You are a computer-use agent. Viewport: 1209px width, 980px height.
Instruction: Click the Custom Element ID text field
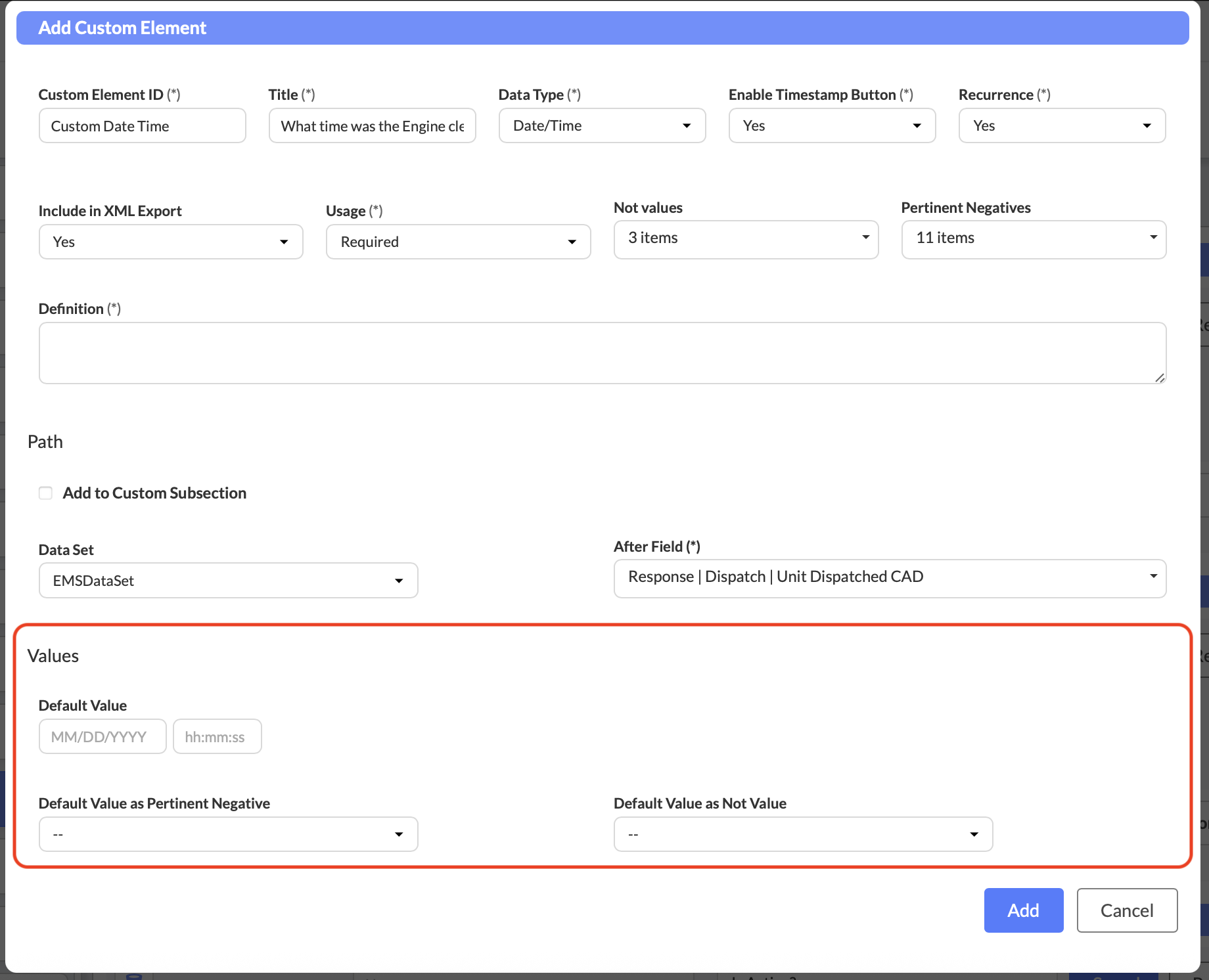click(x=142, y=126)
